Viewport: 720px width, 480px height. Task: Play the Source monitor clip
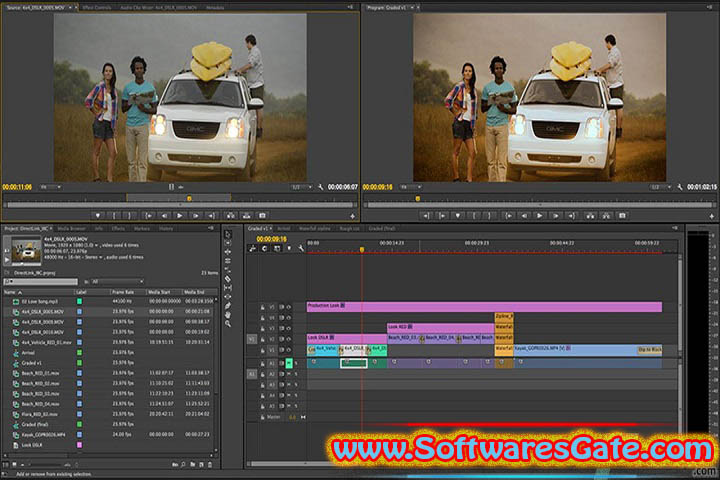180,215
